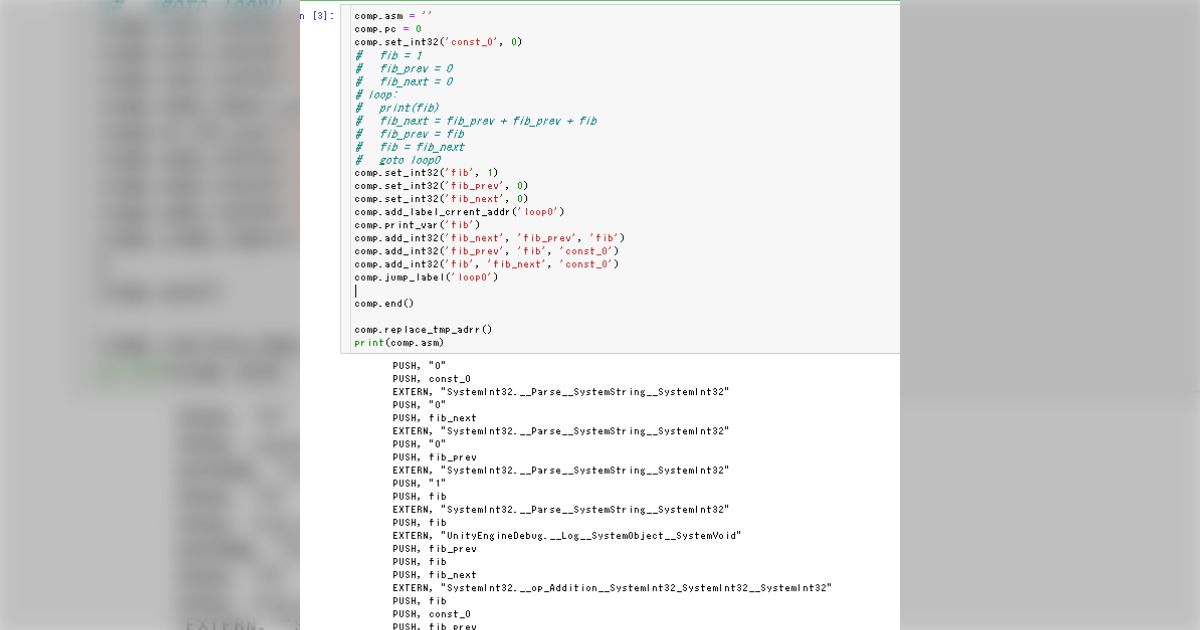Click add_int32 line starting with 'fib_next'
The height and width of the screenshot is (630, 1200).
(489, 238)
